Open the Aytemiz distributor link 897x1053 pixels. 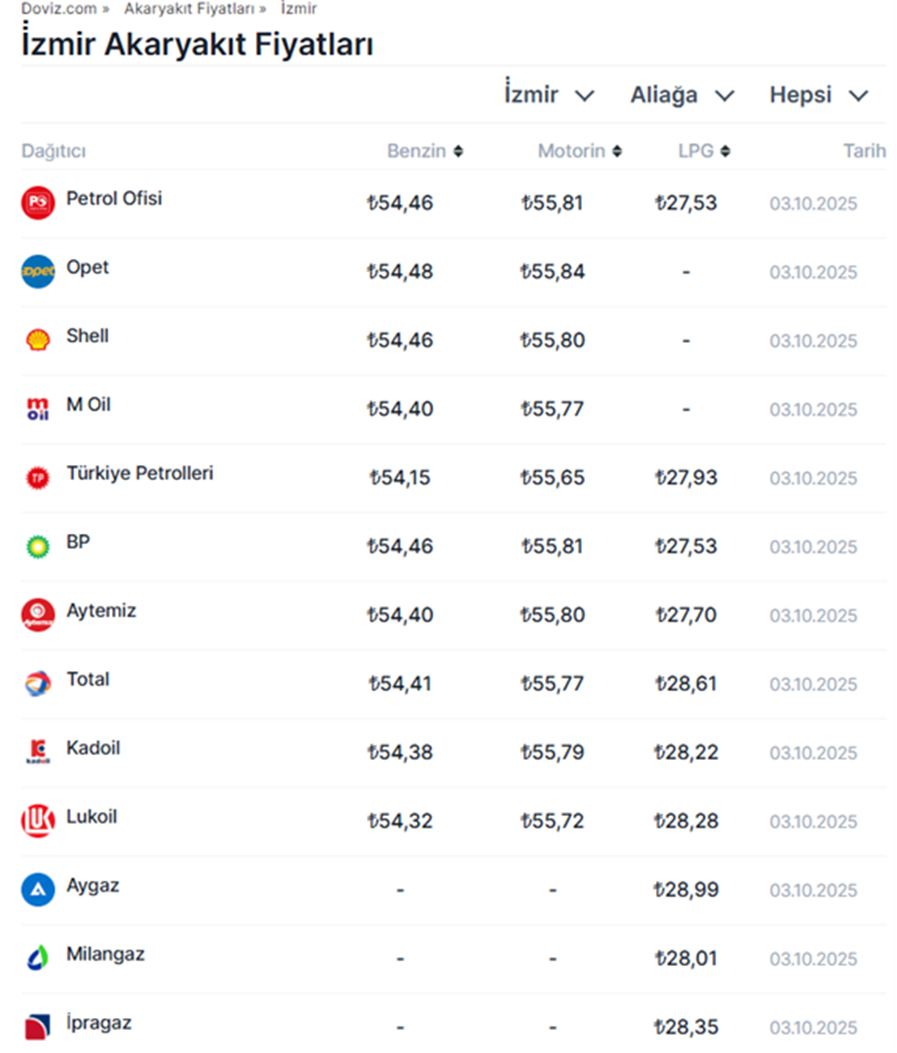coord(101,610)
